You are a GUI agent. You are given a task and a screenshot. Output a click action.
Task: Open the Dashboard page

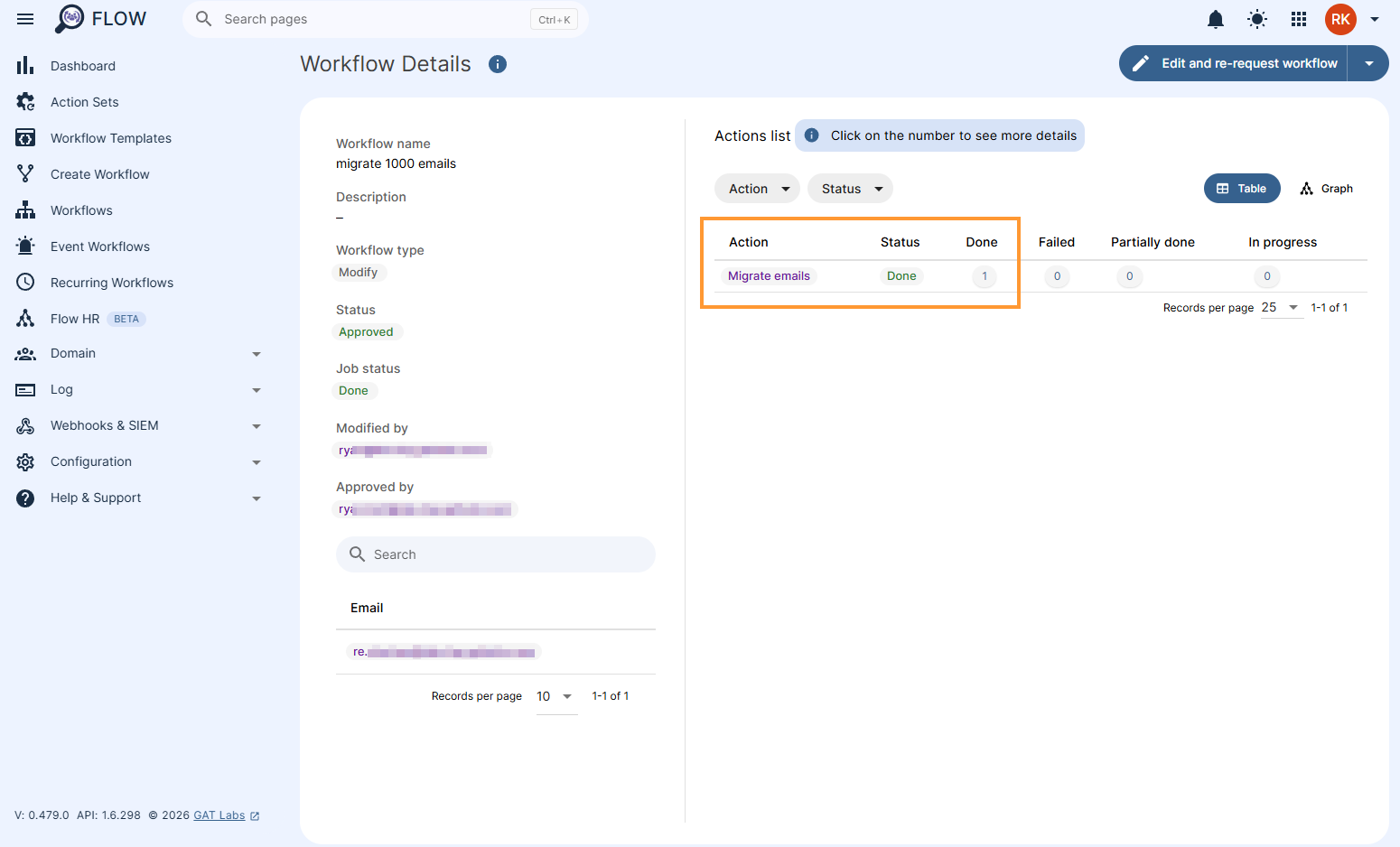[x=83, y=66]
